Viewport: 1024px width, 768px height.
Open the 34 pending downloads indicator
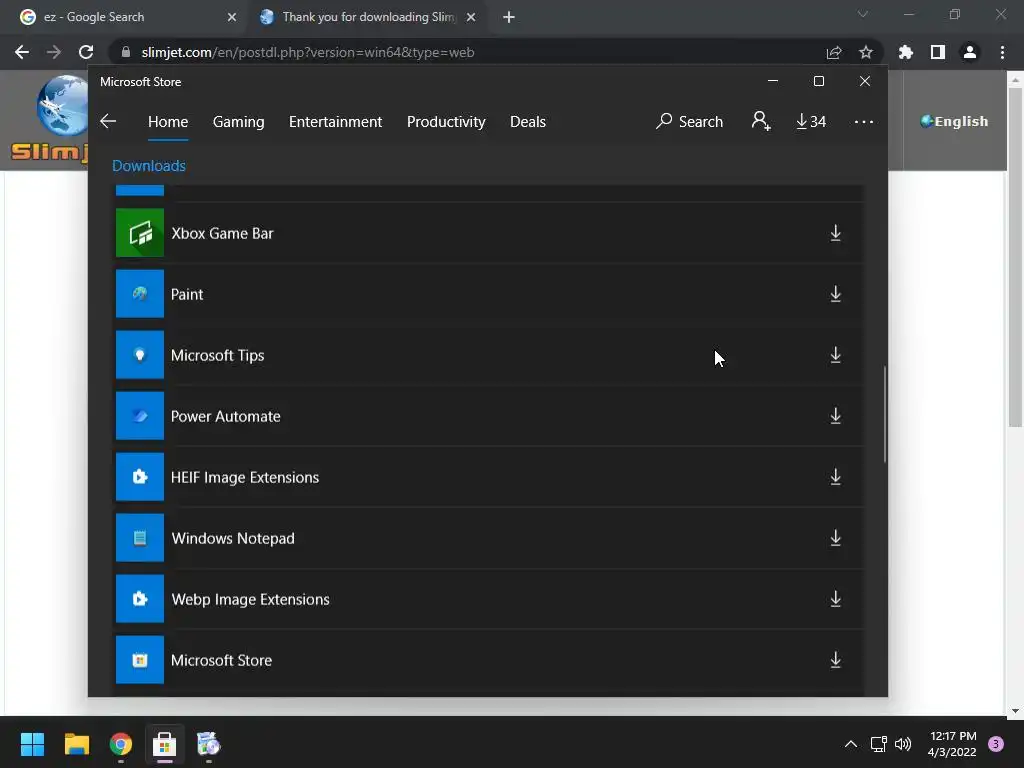pyautogui.click(x=811, y=121)
